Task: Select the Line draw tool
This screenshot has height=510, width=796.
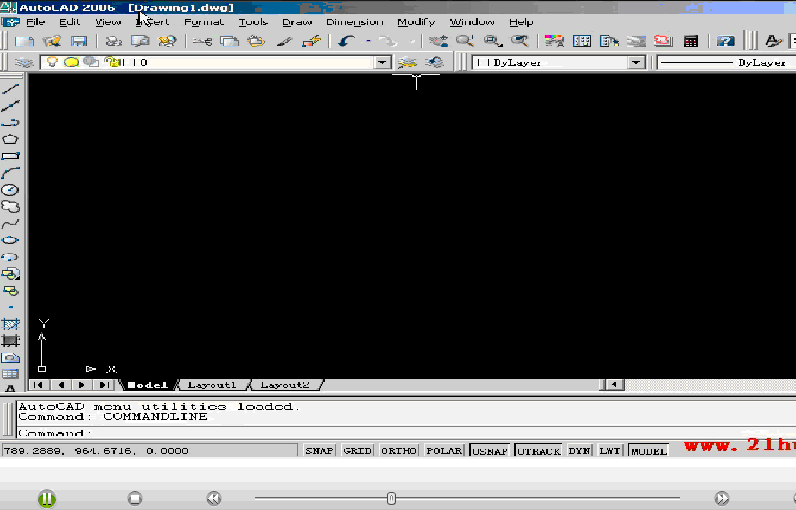Action: 10,89
